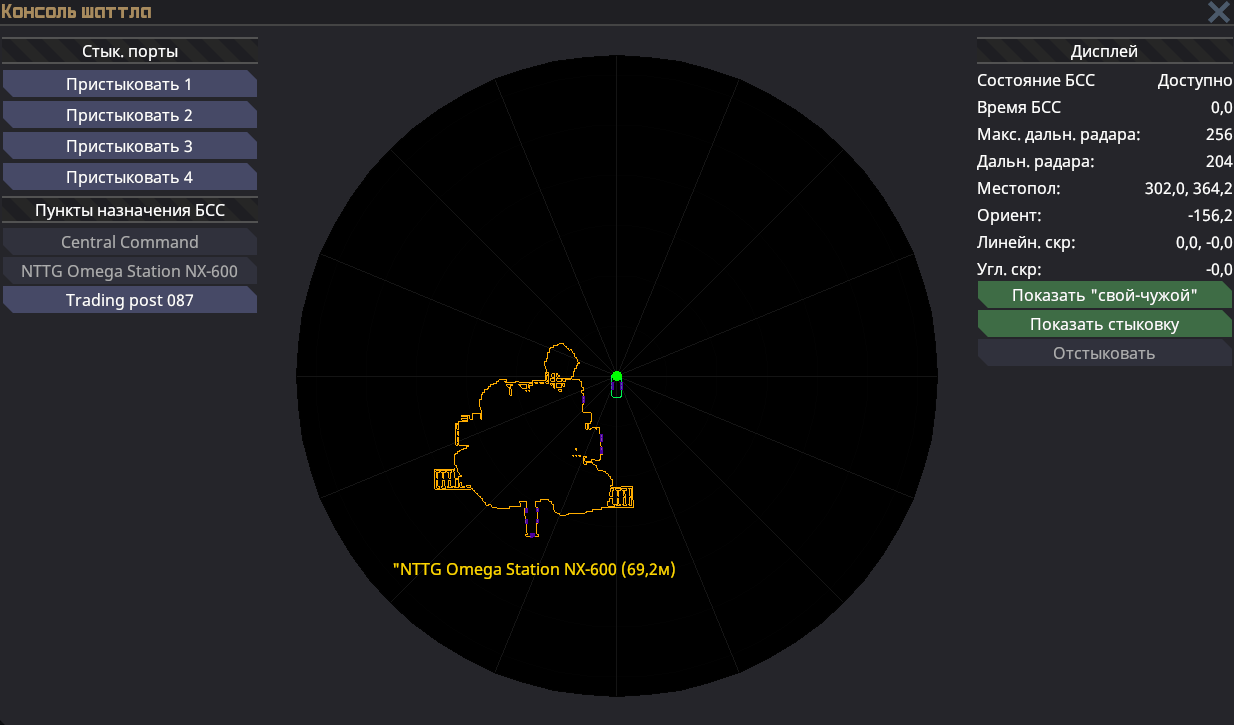The width and height of the screenshot is (1234, 725).
Task: Click the position value 302,0, 364,2
Action: [x=1188, y=188]
